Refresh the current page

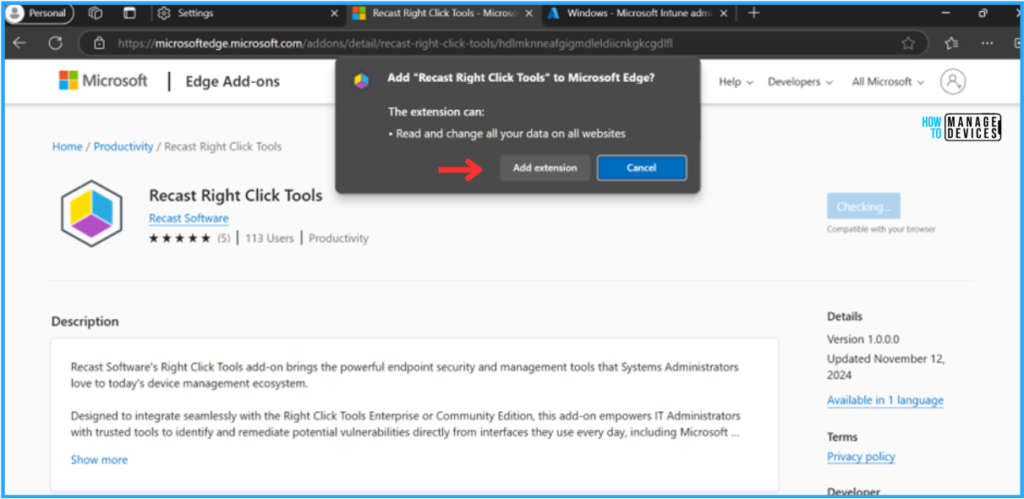(x=56, y=43)
